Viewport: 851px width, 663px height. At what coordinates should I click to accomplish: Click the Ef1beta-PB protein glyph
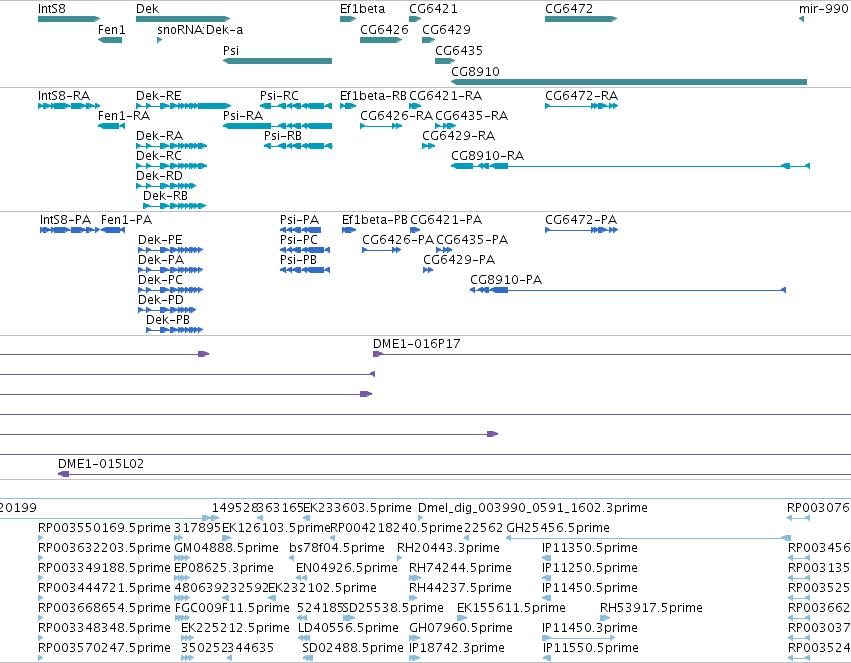coord(349,230)
